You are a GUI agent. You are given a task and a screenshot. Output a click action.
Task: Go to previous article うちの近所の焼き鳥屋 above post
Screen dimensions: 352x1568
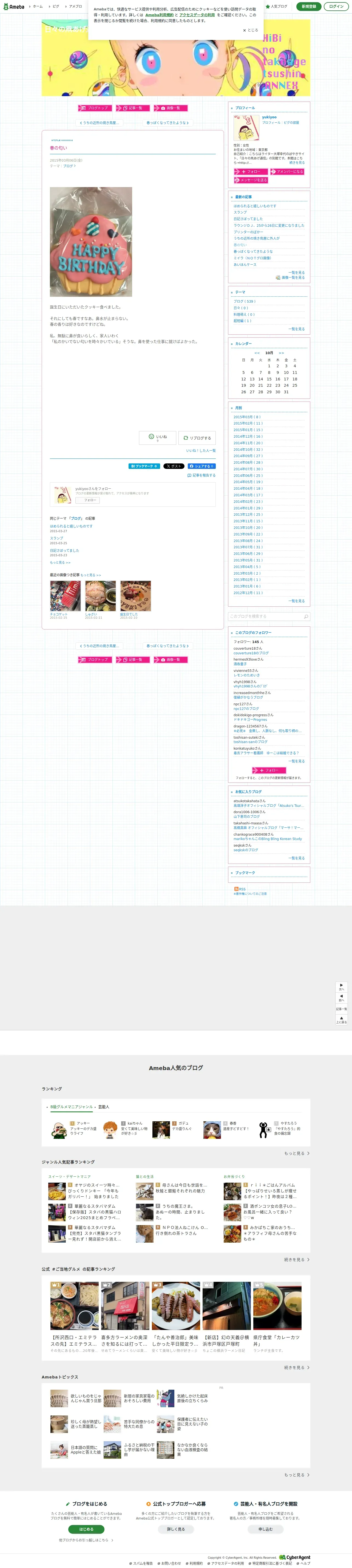[x=99, y=123]
